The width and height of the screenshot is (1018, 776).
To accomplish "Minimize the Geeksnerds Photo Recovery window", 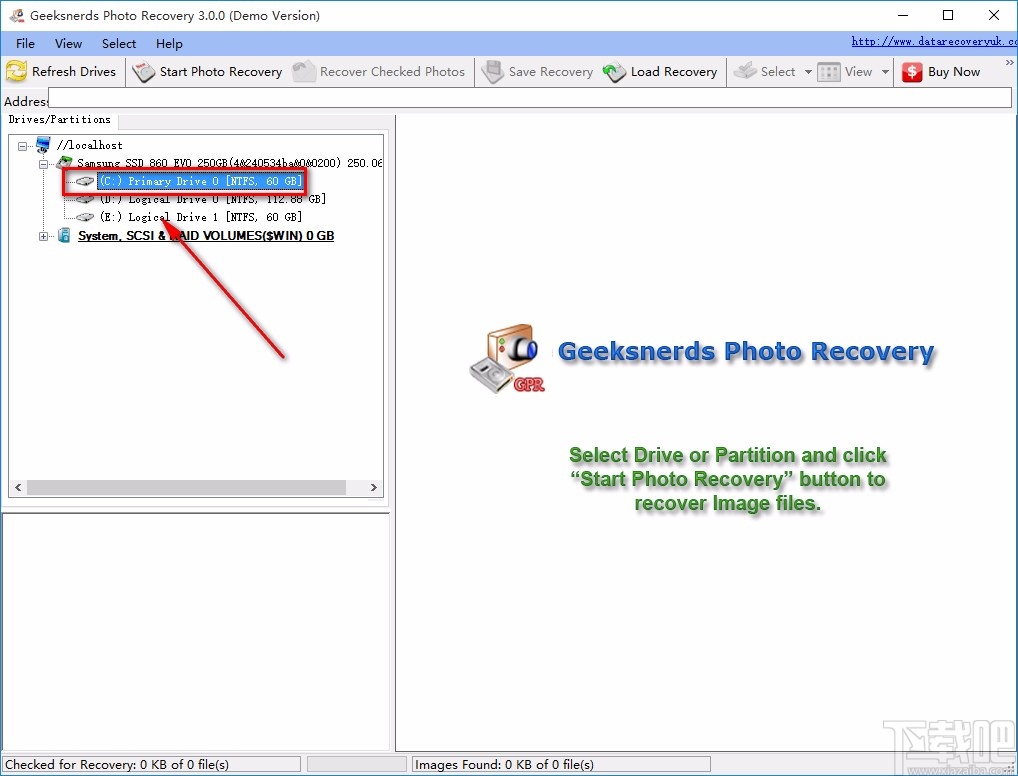I will [x=902, y=15].
